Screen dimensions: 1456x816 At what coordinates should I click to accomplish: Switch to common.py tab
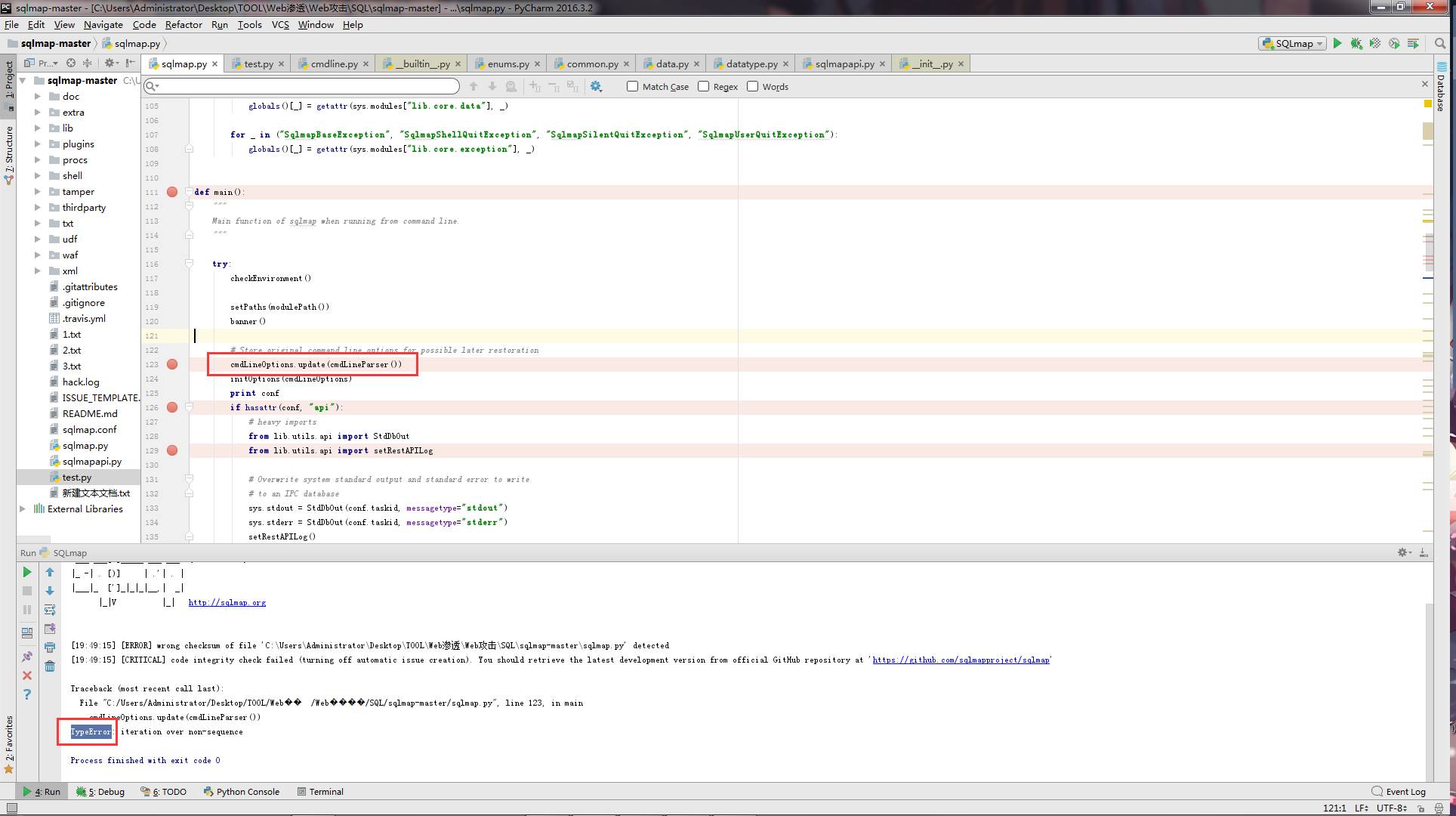[x=592, y=63]
